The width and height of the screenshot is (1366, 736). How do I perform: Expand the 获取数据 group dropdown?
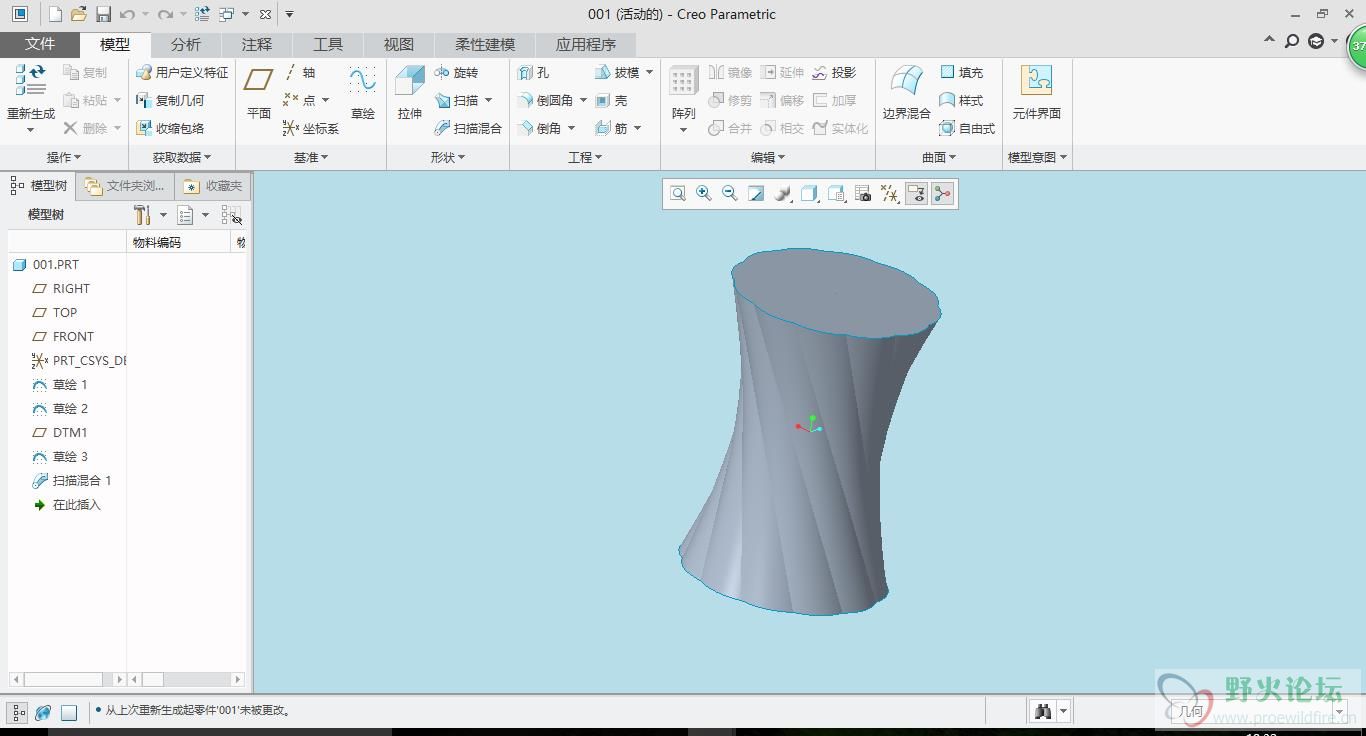(182, 157)
